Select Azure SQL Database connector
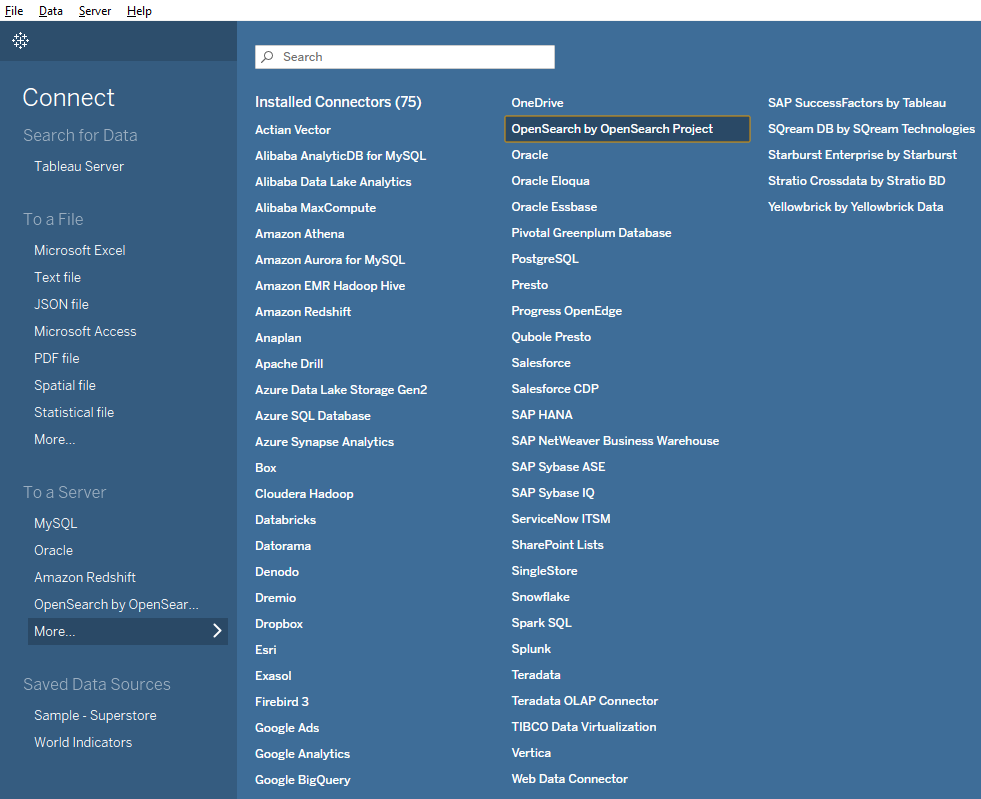981x799 pixels. (x=313, y=415)
